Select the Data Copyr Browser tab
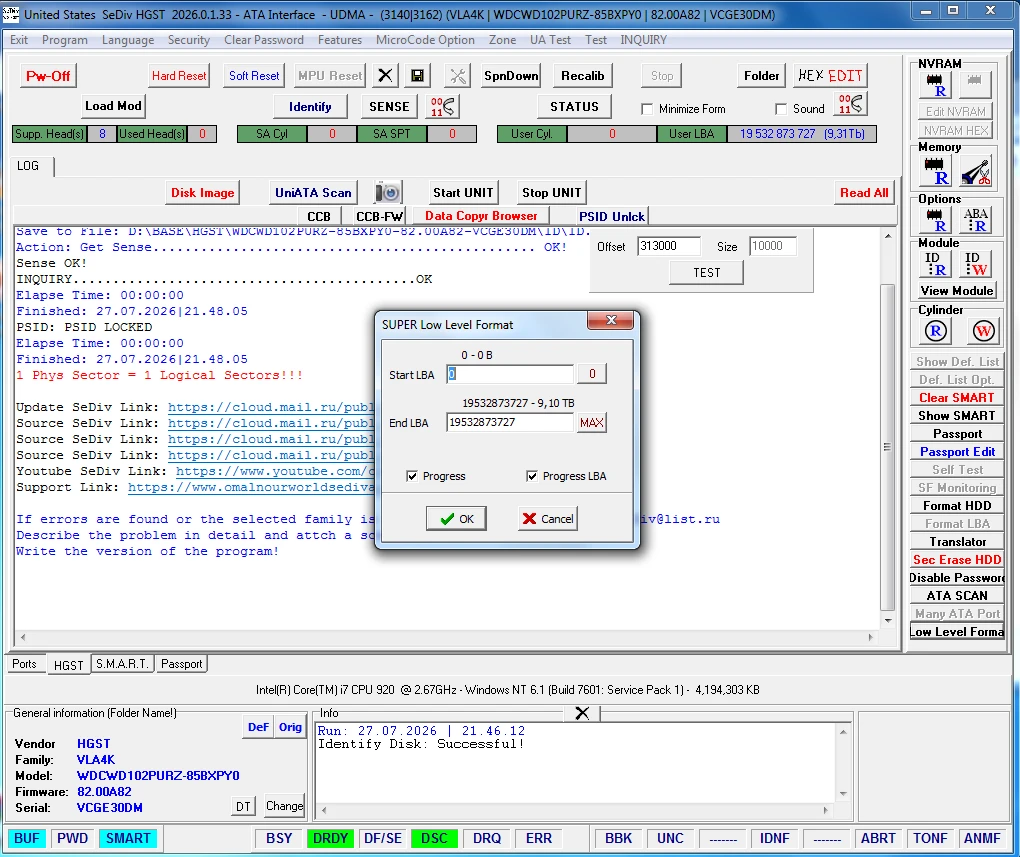 481,215
